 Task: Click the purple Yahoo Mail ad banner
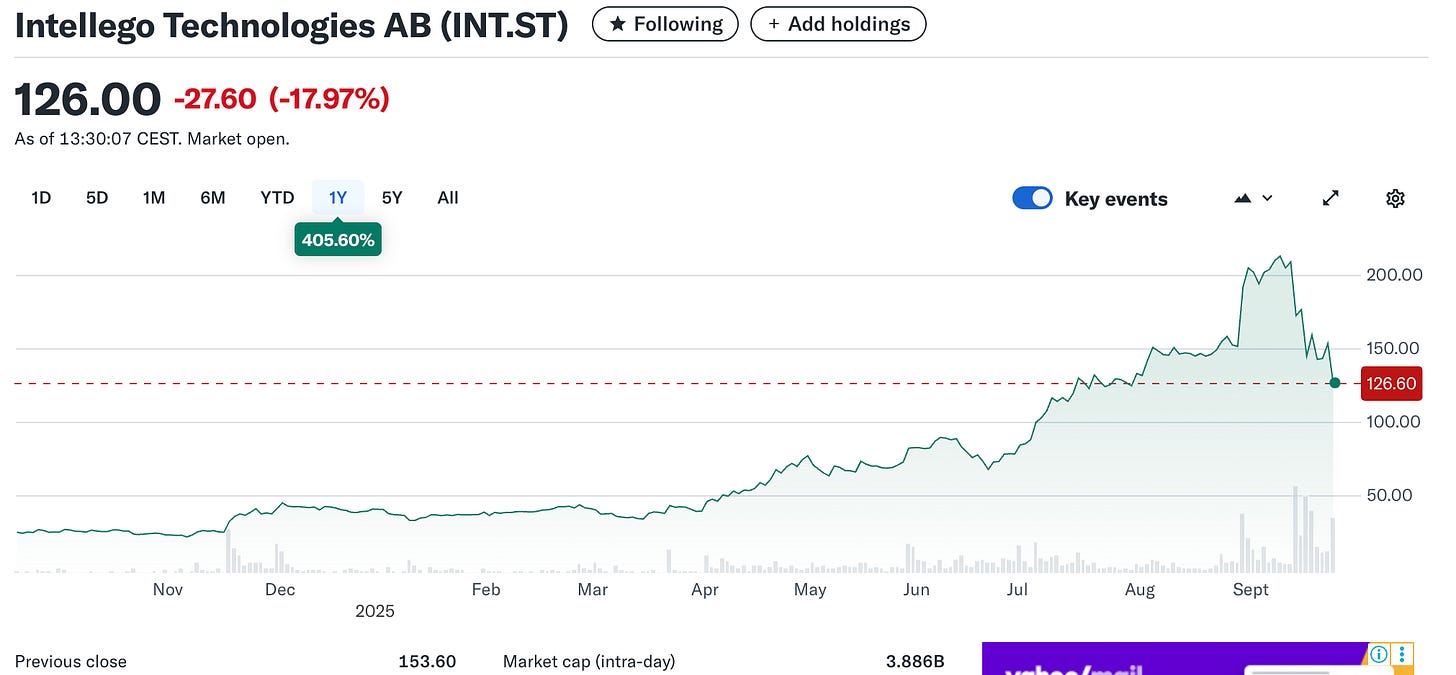(x=1198, y=658)
